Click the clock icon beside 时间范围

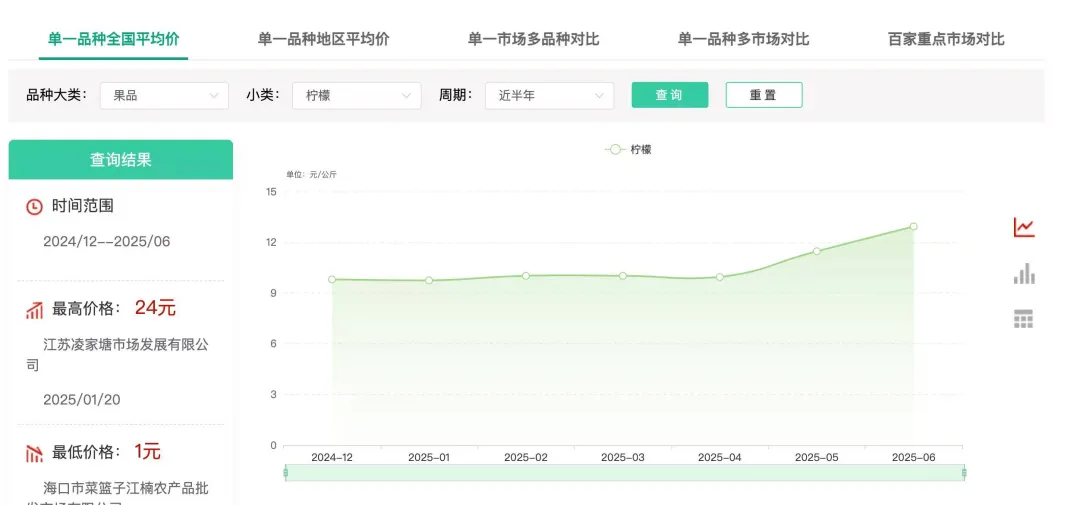[34, 206]
